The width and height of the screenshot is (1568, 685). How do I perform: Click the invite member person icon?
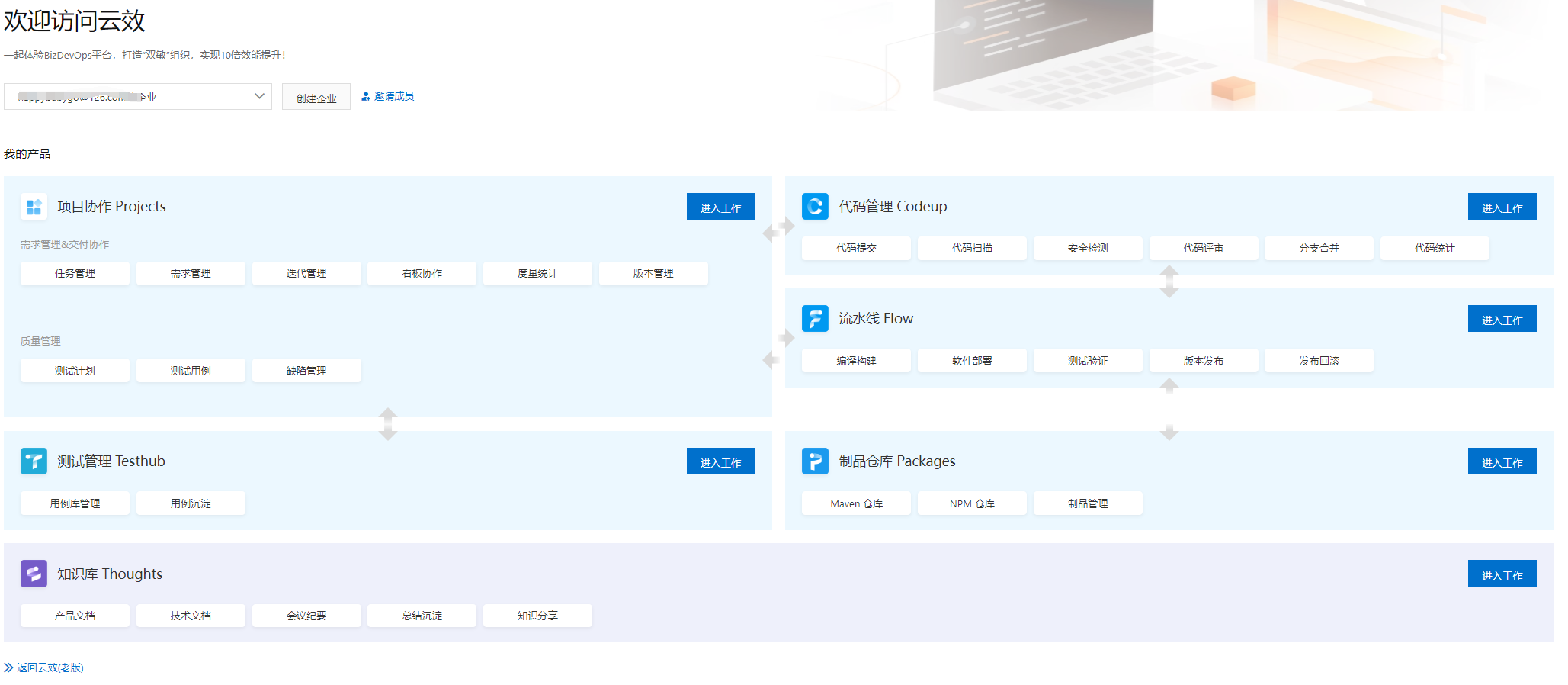point(366,97)
